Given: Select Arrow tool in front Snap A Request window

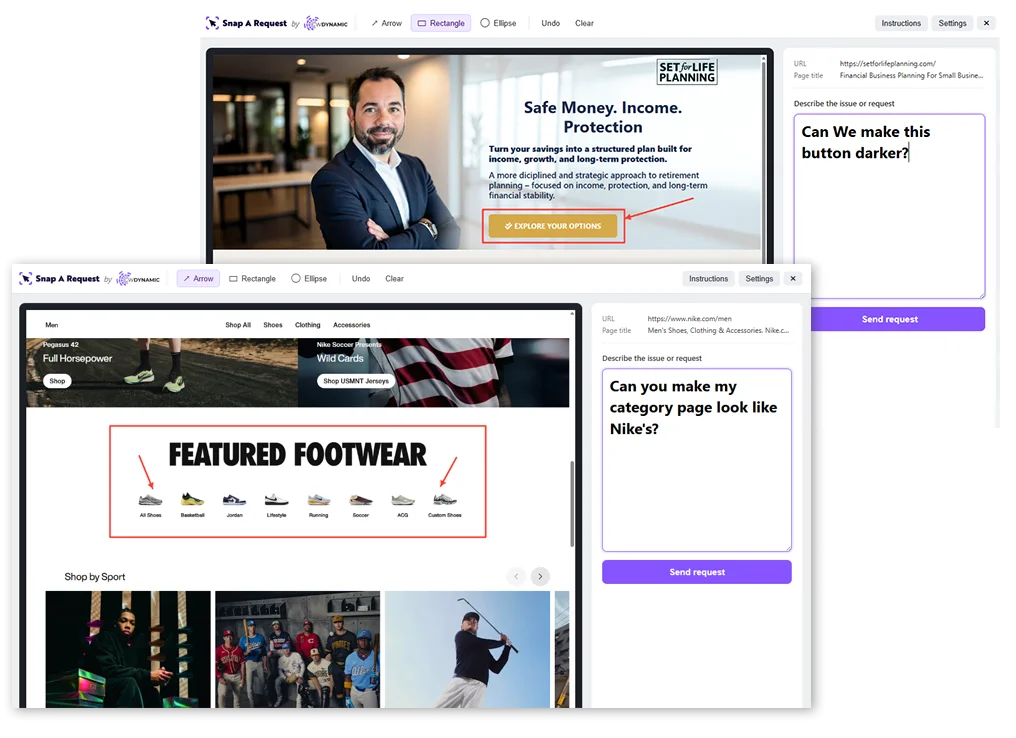Looking at the screenshot, I should [x=198, y=279].
